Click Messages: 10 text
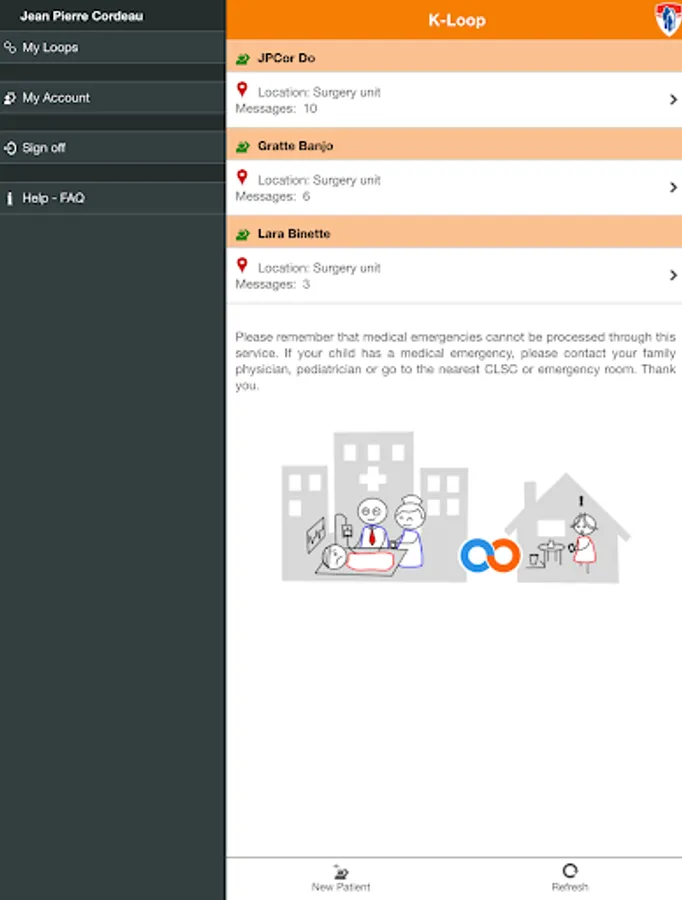Image resolution: width=682 pixels, height=900 pixels. (x=276, y=109)
